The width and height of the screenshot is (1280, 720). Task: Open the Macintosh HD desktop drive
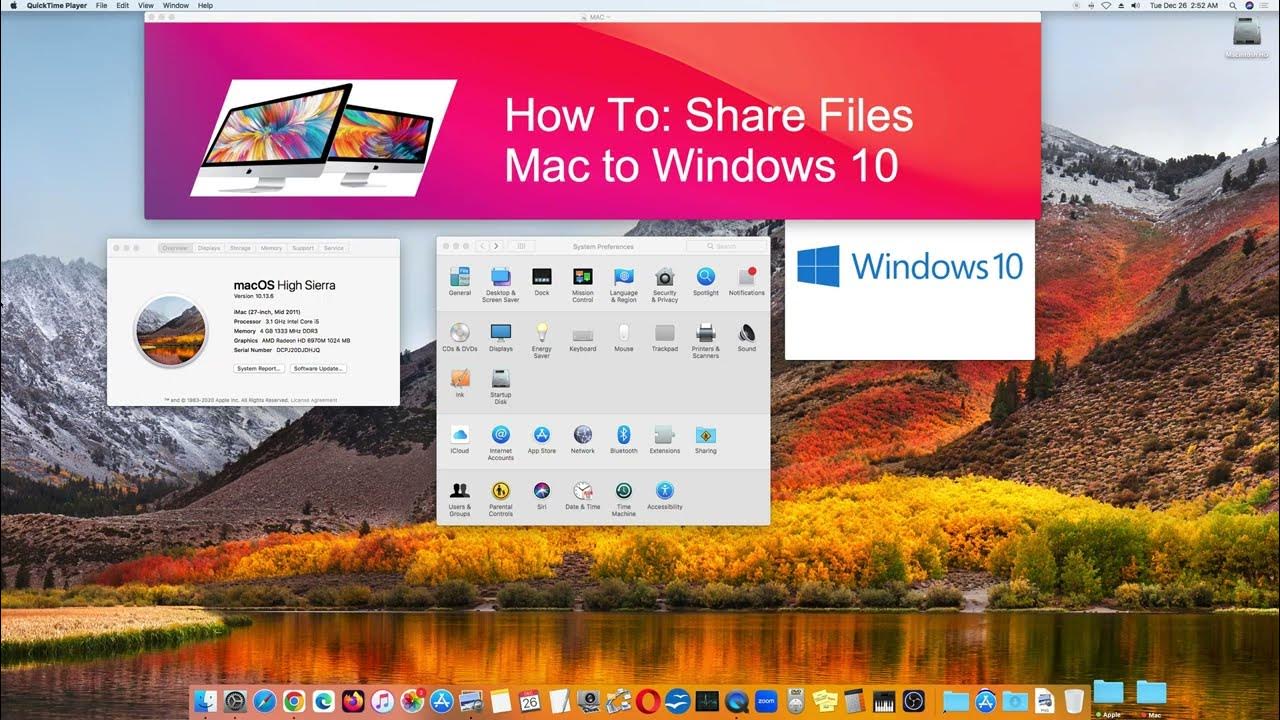click(x=1246, y=38)
